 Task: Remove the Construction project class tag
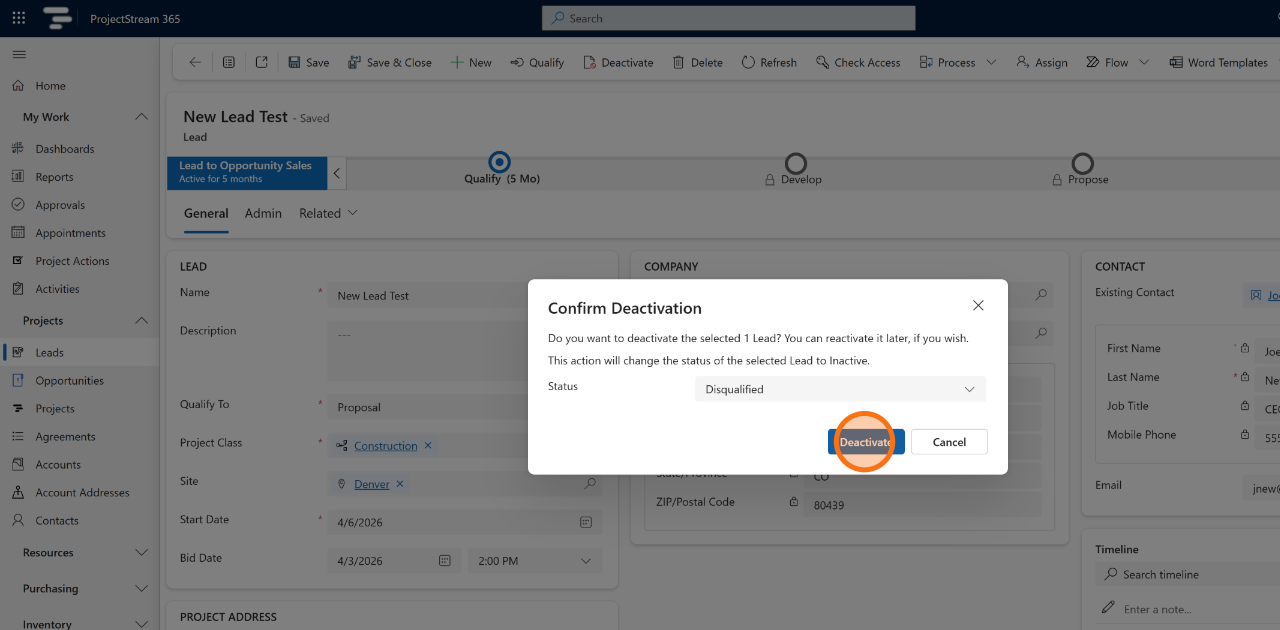[x=428, y=446]
